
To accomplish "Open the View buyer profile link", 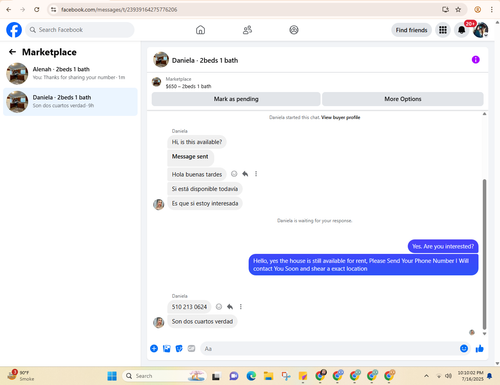I will click(340, 117).
